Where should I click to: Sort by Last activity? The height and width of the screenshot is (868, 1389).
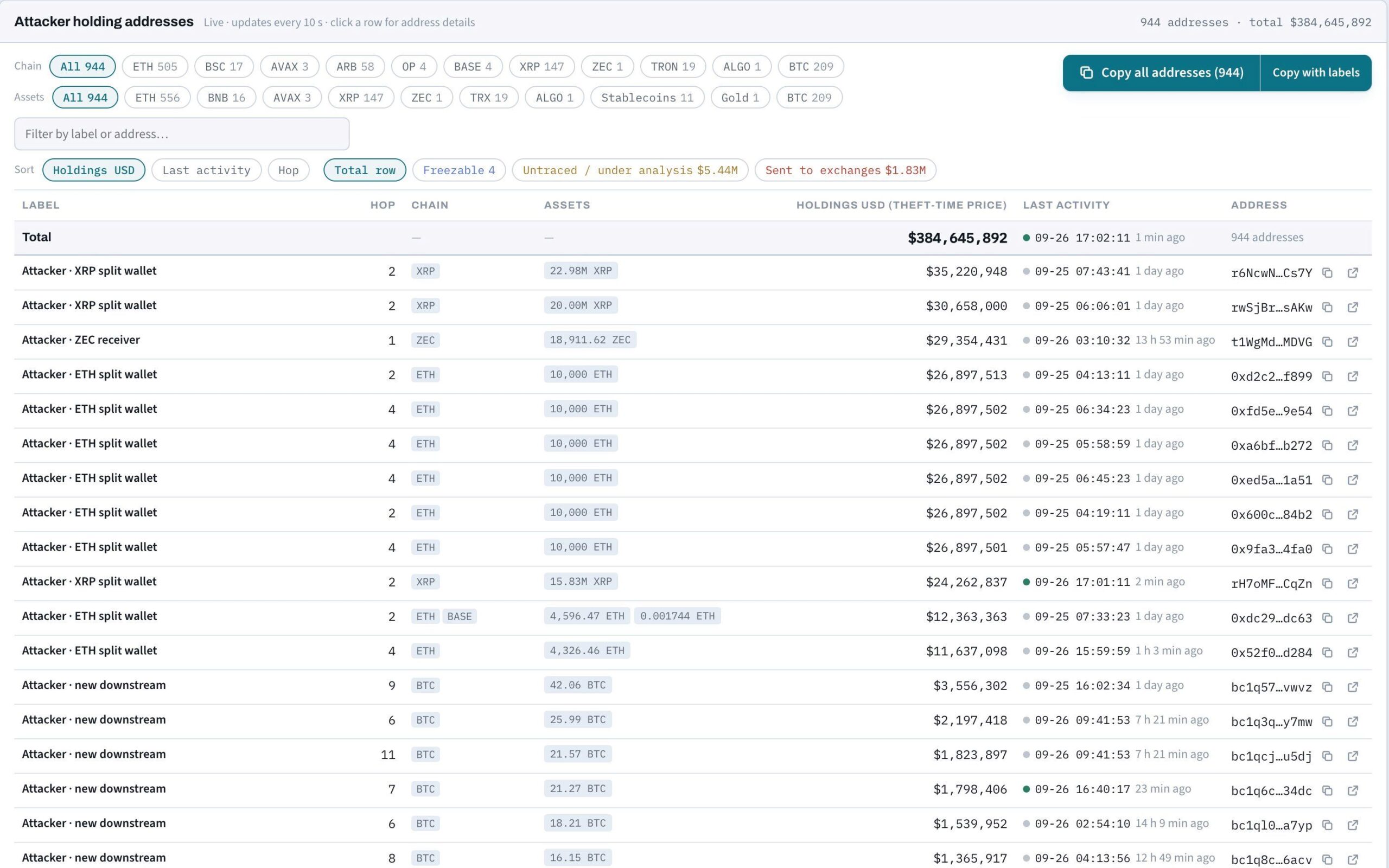(x=206, y=170)
